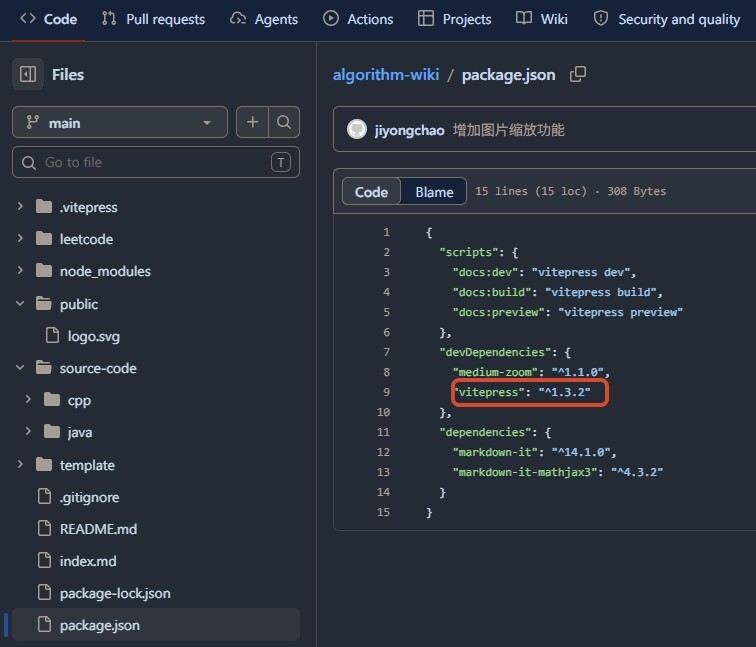The image size is (756, 647).
Task: Open file search magnifier button
Action: point(284,122)
